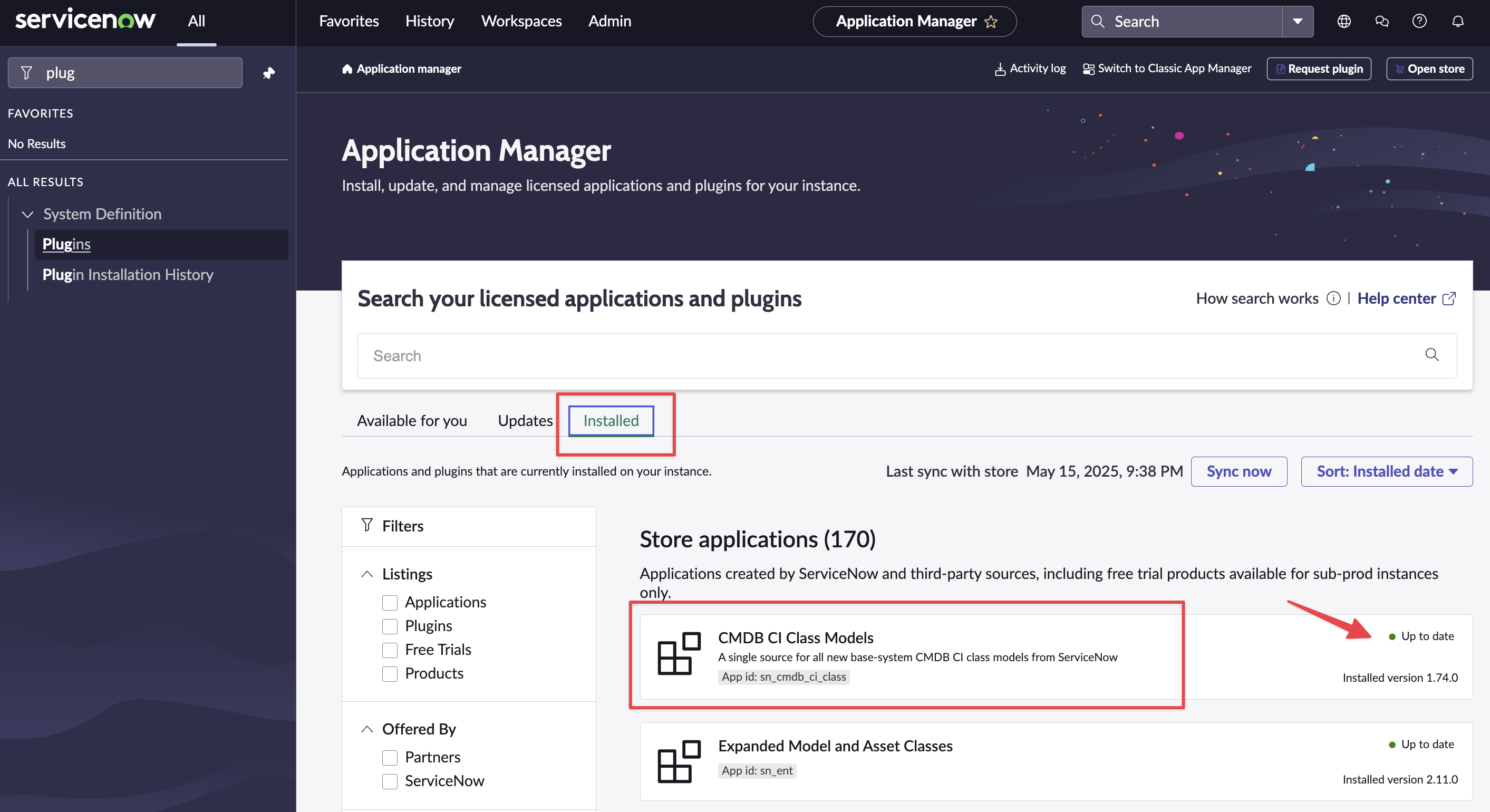Open the help question mark icon

[x=1419, y=22]
